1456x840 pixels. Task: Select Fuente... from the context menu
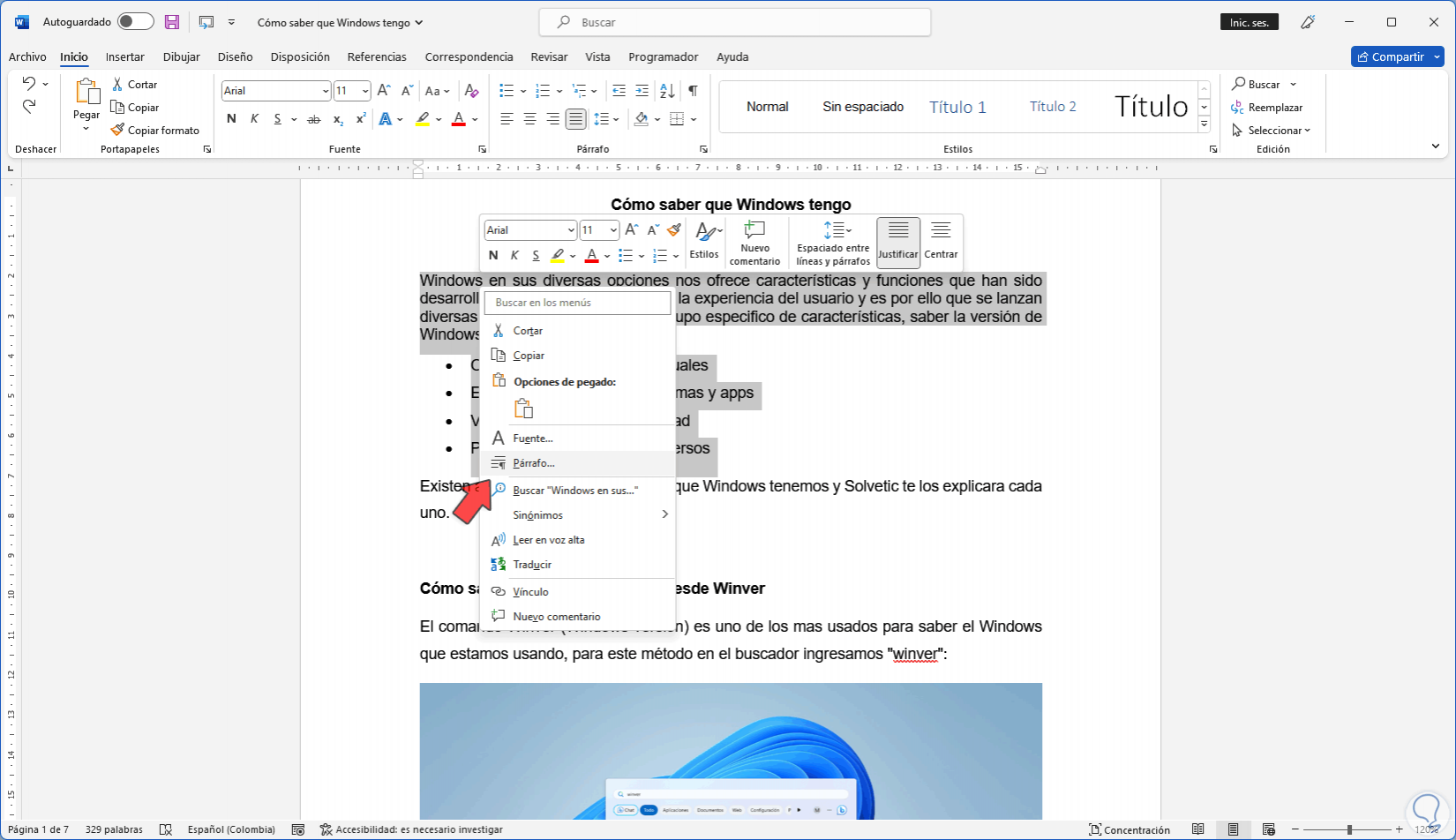tap(578, 439)
